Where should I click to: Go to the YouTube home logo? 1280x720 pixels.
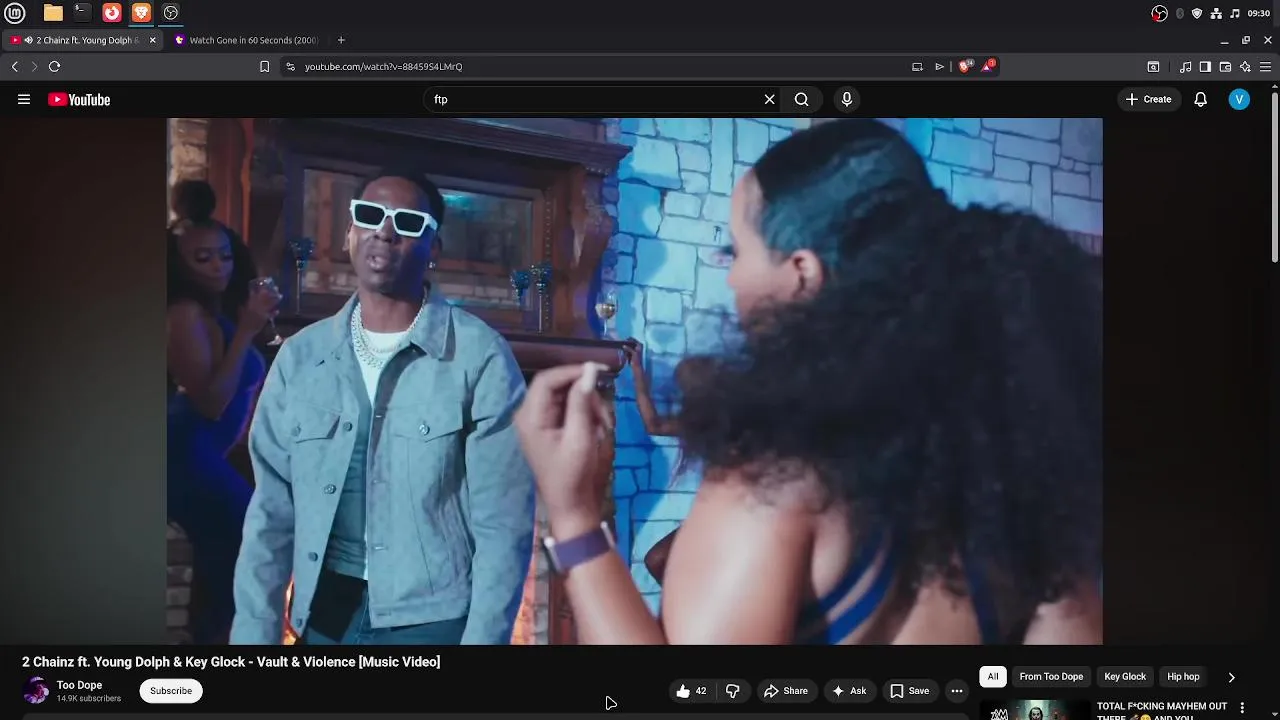[79, 99]
